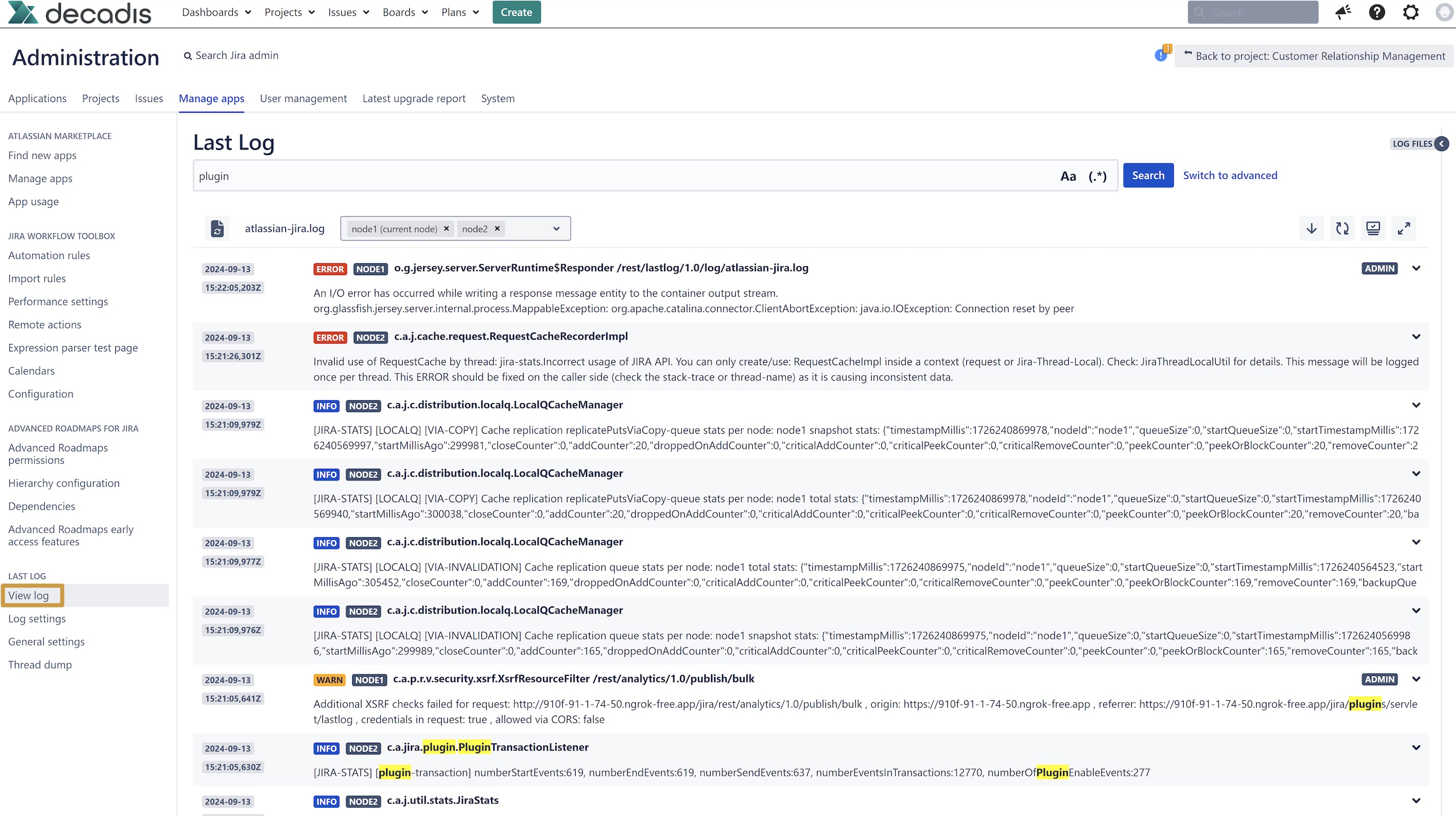Click the blue Search button
This screenshot has height=816, width=1456.
(1148, 176)
